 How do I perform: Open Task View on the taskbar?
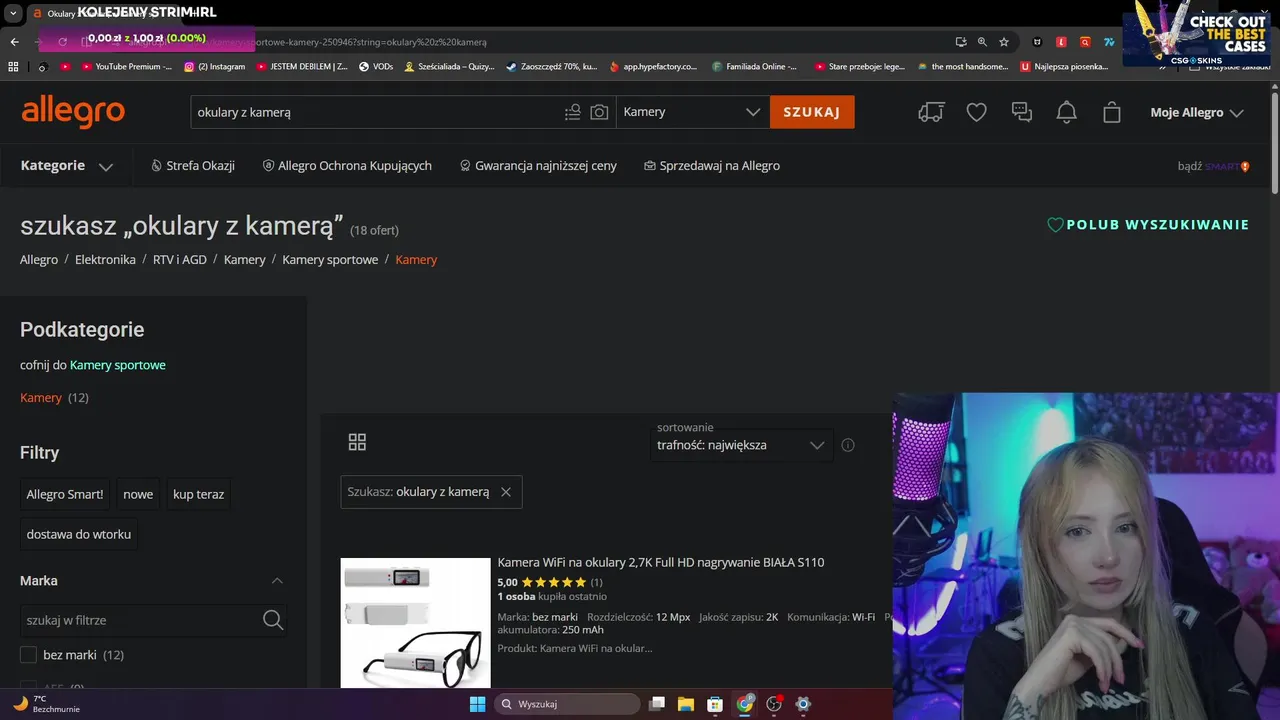(657, 704)
